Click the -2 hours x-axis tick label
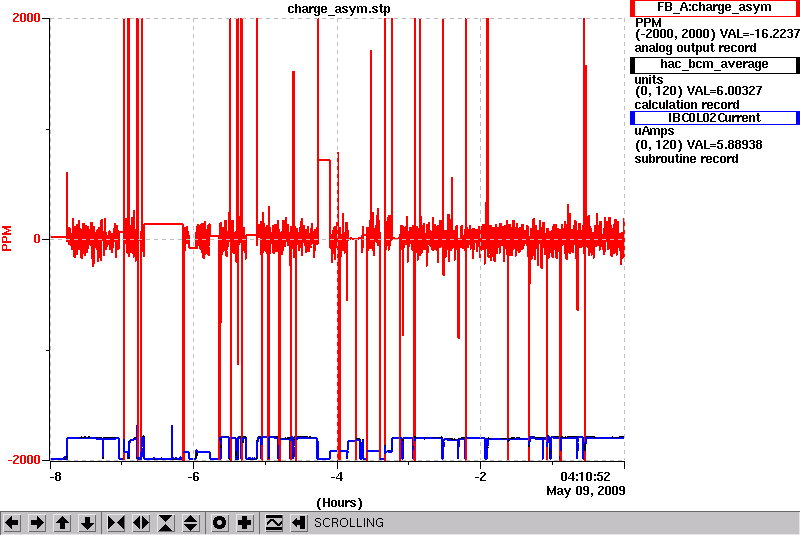 (480, 476)
